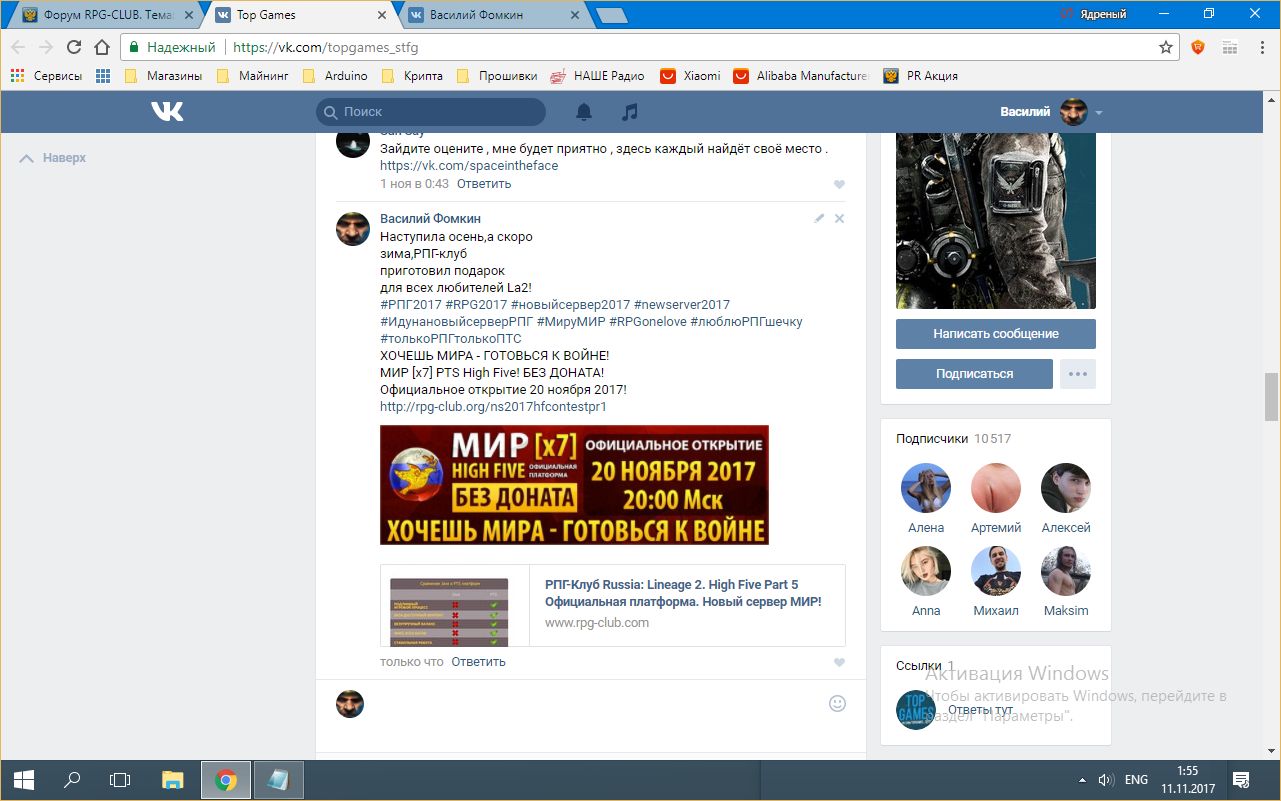The height and width of the screenshot is (801, 1281).
Task: Bookmark this page with star icon
Action: [1165, 47]
